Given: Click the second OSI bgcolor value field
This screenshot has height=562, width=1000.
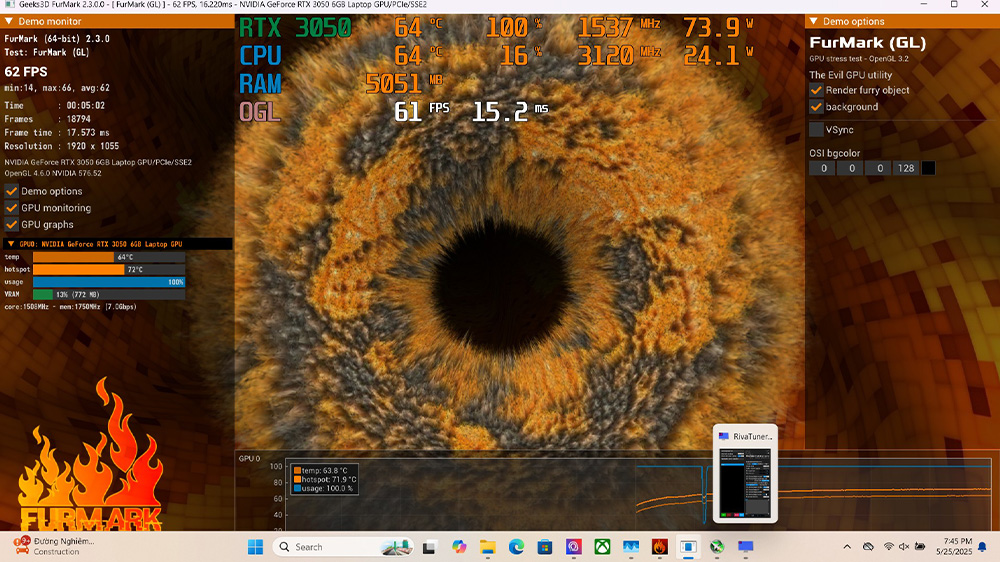Looking at the screenshot, I should (851, 168).
